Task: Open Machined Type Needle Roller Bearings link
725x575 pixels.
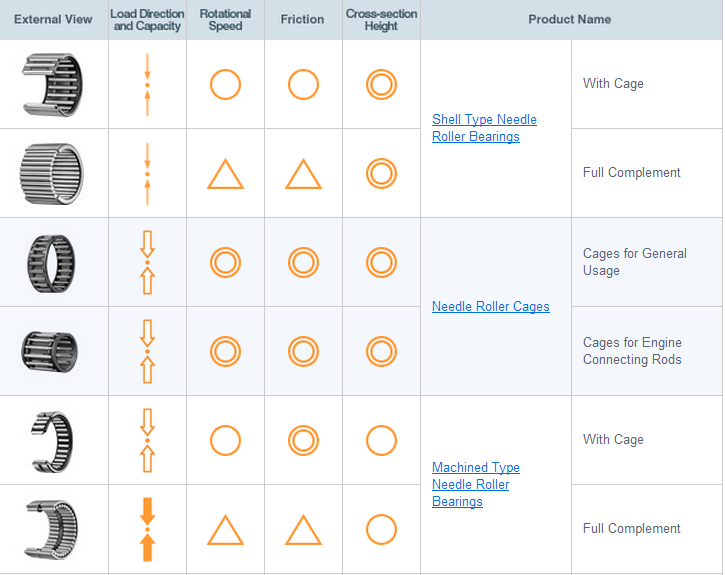Action: coord(476,484)
